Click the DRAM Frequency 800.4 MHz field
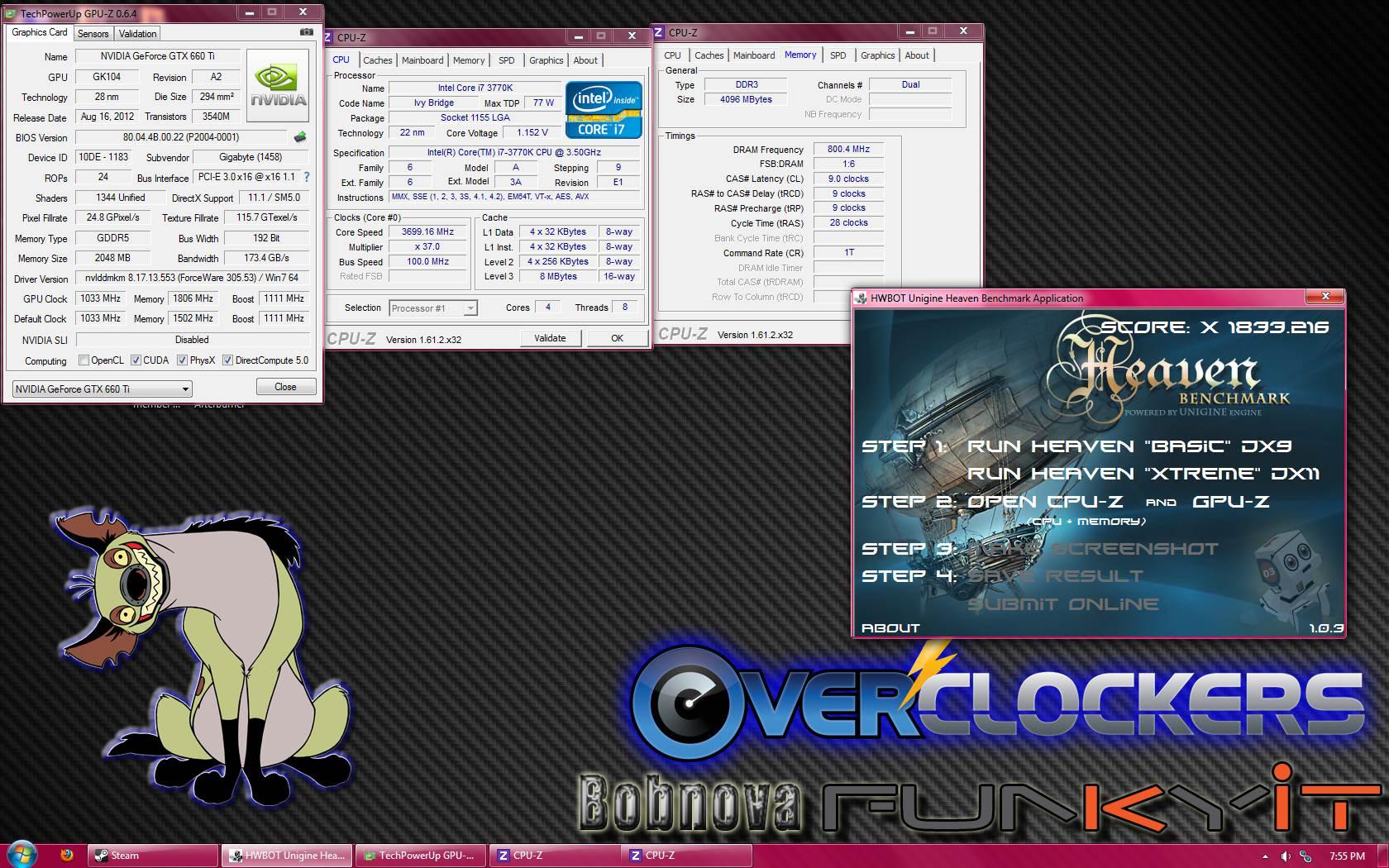Screen dimensions: 1389x868 (848, 150)
